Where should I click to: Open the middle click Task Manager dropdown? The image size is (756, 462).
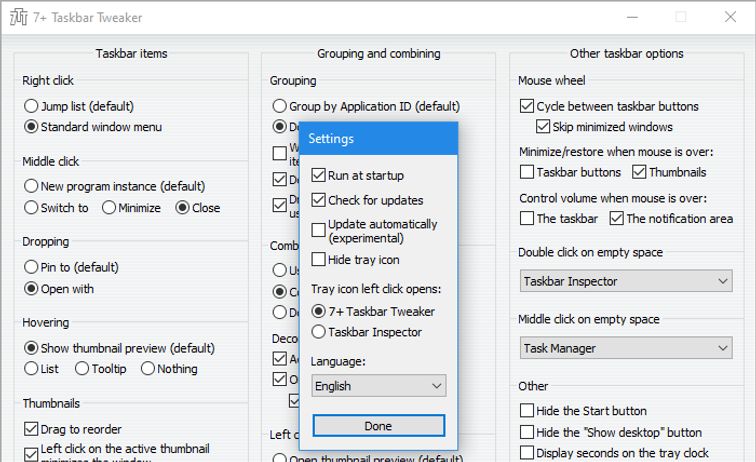626,349
